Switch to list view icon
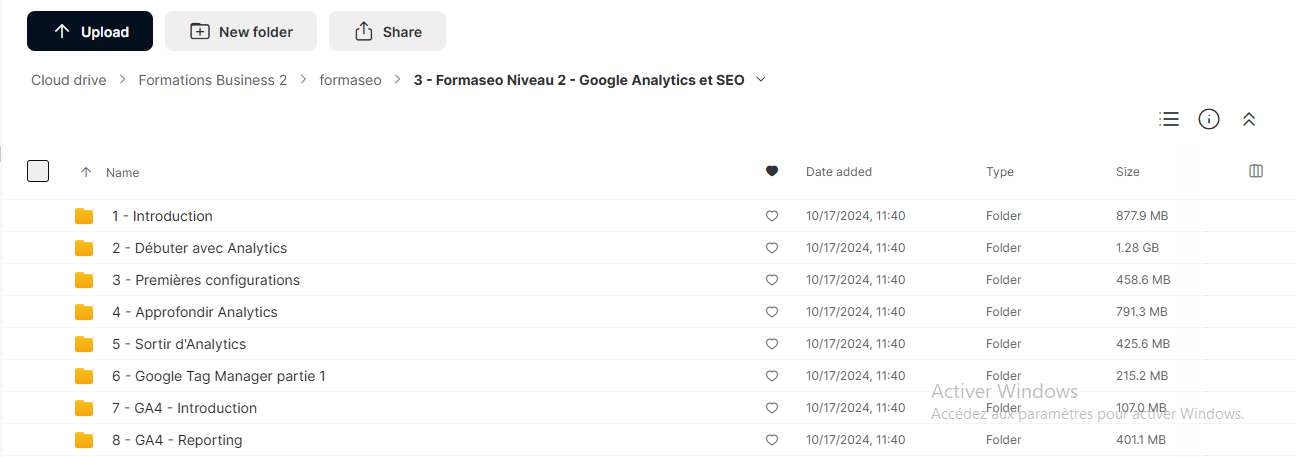 click(x=1169, y=119)
